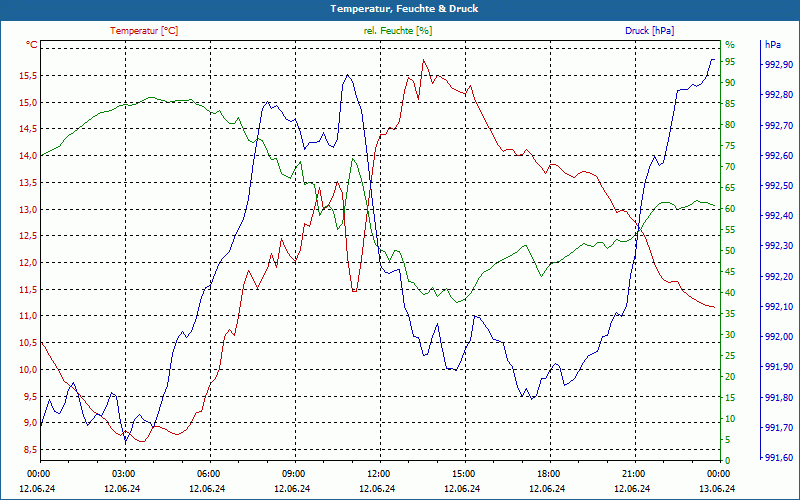This screenshot has width=800, height=500.
Task: Click the 06:00 time axis label
Action: coord(207,473)
